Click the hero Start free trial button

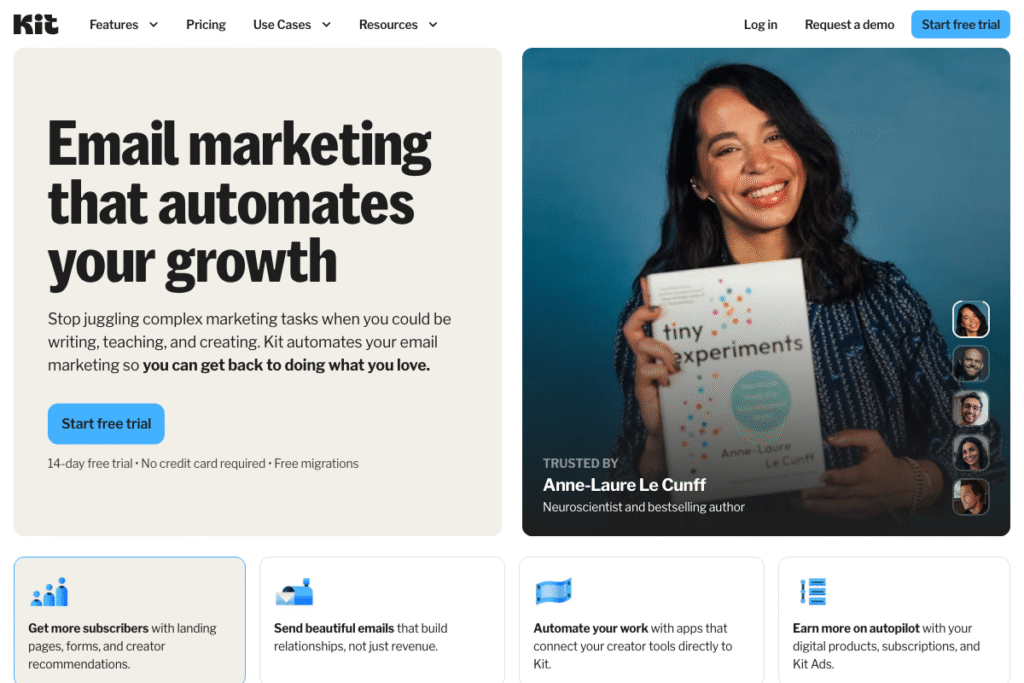click(x=106, y=424)
